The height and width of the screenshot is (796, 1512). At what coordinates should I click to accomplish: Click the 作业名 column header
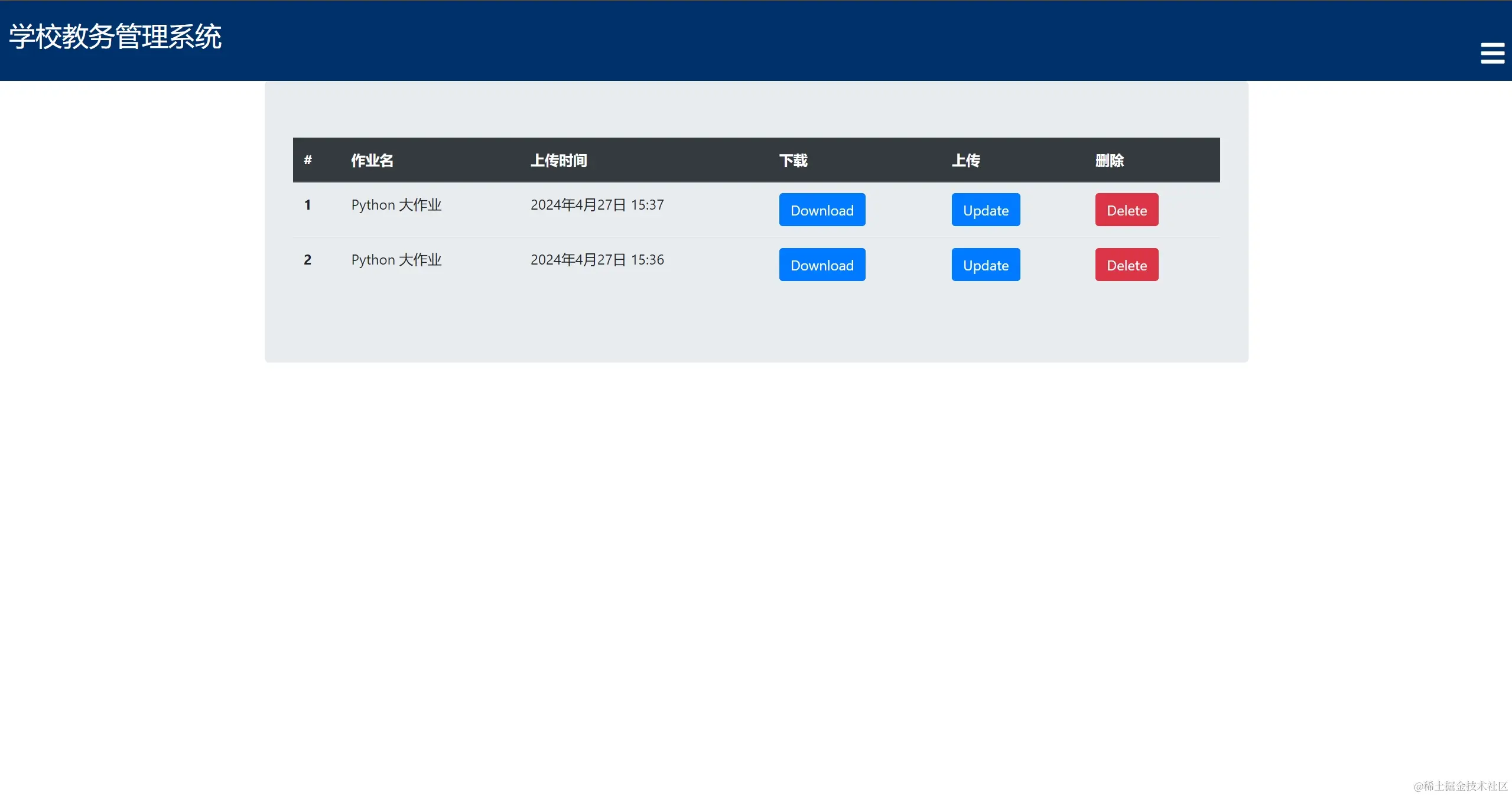[x=372, y=160]
